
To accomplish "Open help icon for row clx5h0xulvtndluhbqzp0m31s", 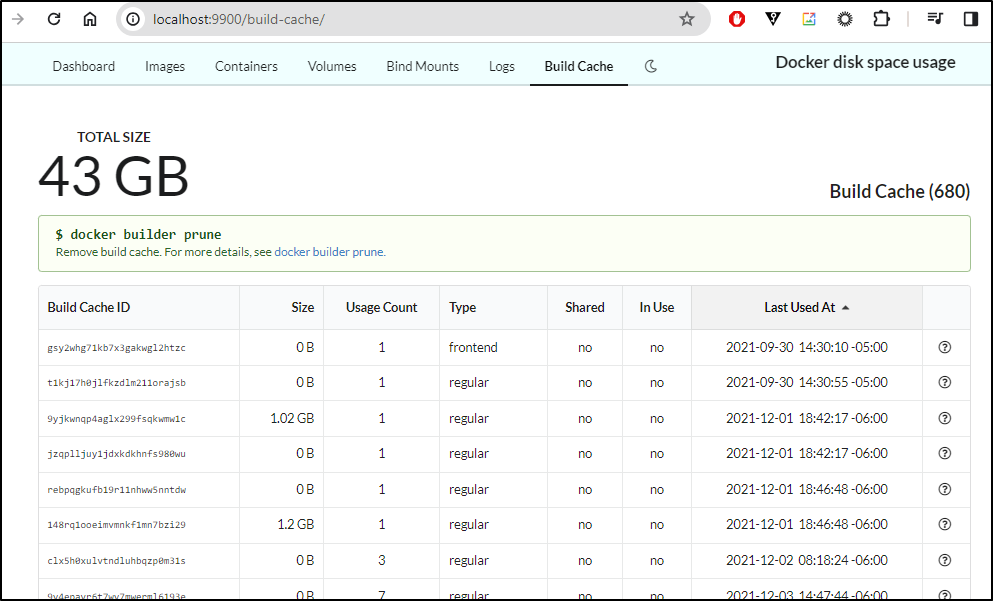I will [x=945, y=560].
